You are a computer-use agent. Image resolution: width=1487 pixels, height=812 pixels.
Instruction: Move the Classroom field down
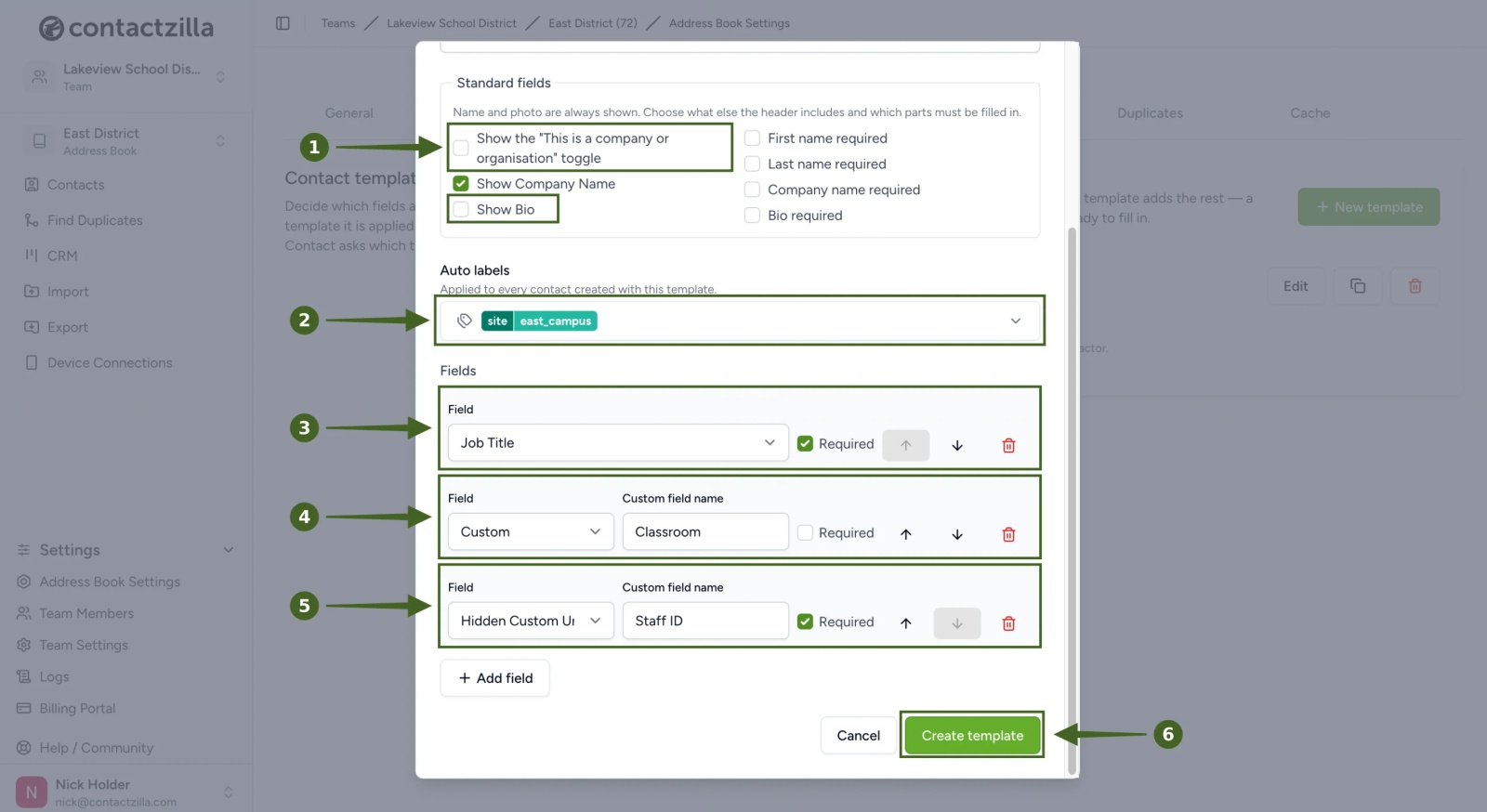click(x=957, y=534)
